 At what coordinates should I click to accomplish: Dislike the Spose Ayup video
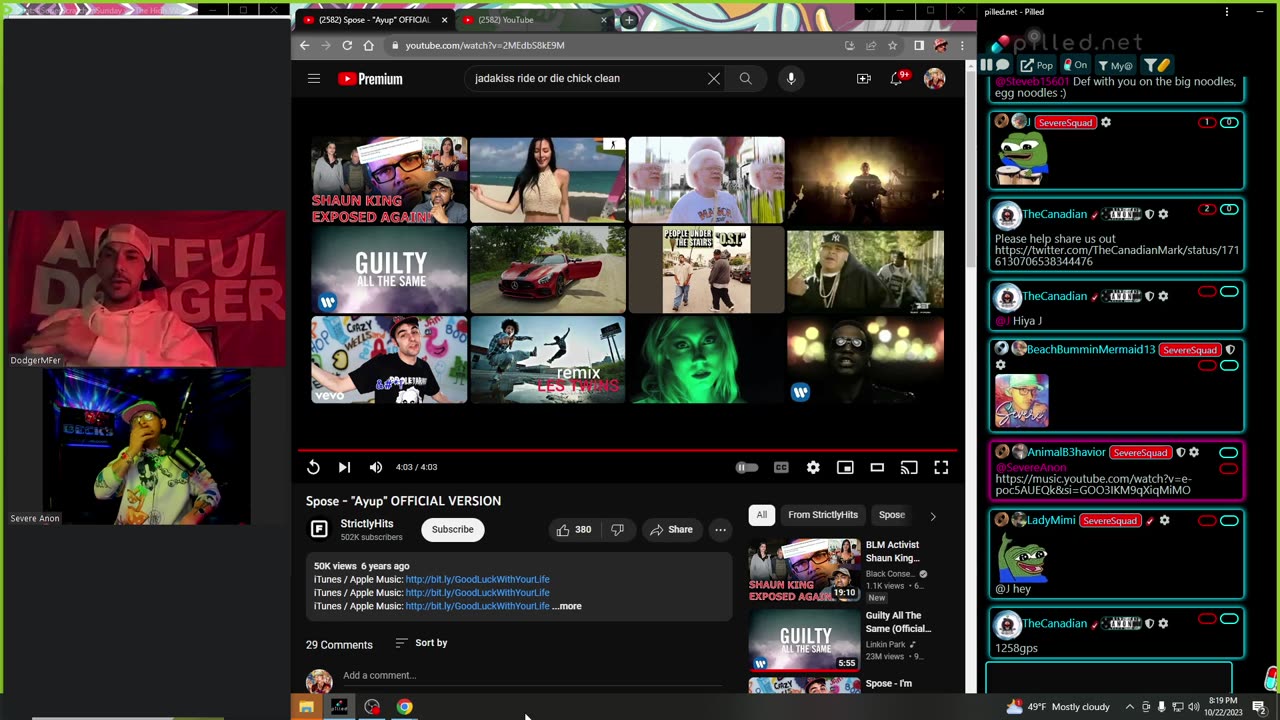tap(617, 530)
